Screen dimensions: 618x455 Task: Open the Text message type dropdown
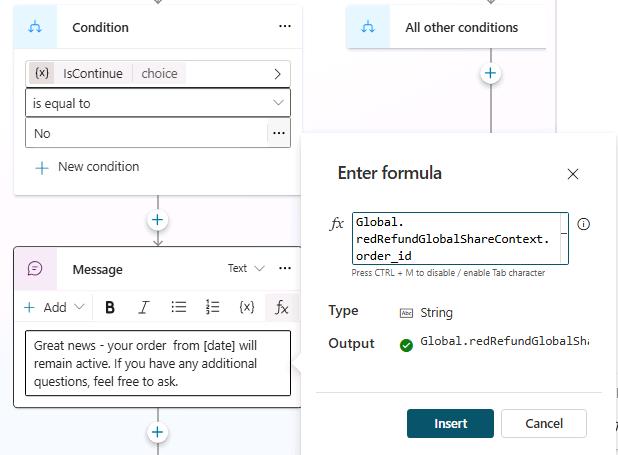(x=246, y=268)
